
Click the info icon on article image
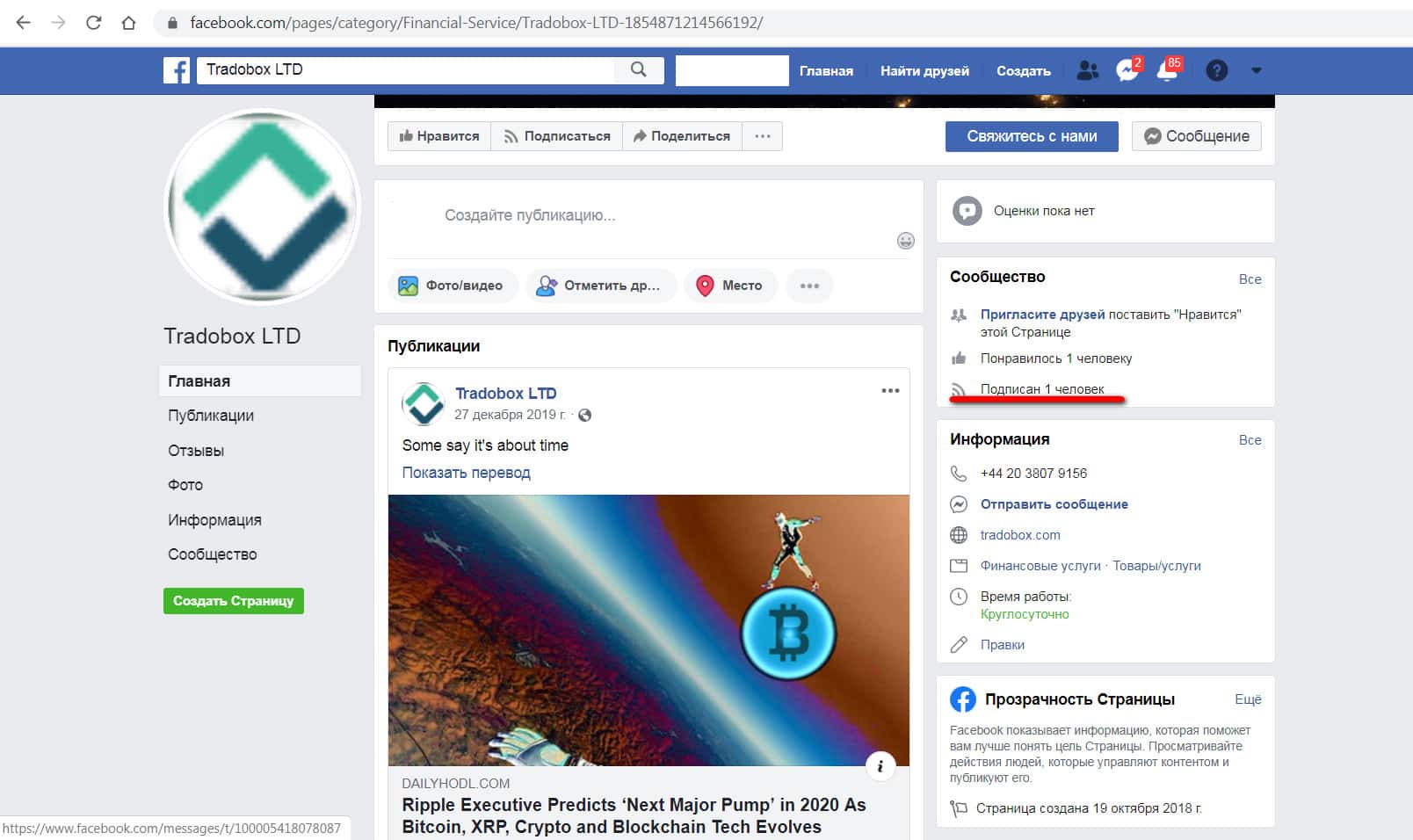pyautogui.click(x=880, y=766)
